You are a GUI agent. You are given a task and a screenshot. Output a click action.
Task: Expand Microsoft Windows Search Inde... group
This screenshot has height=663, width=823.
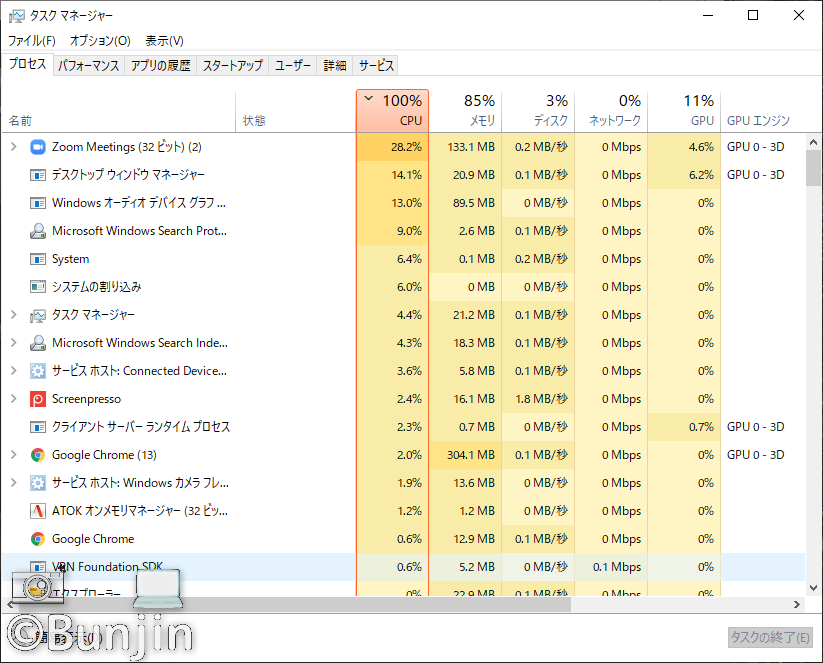coord(14,343)
